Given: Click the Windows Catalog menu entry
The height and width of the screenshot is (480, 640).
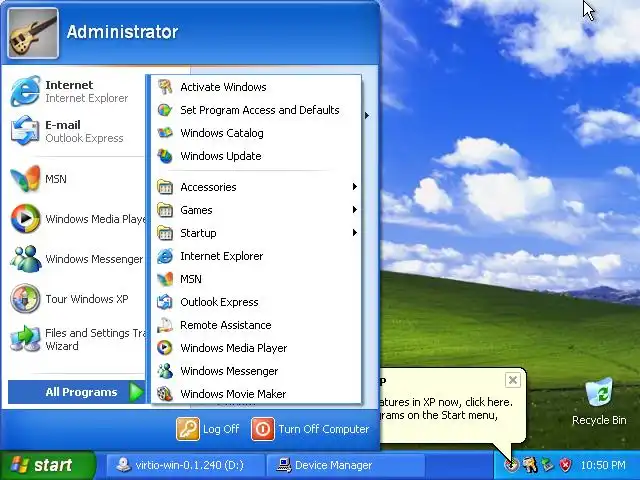Looking at the screenshot, I should (256, 133).
